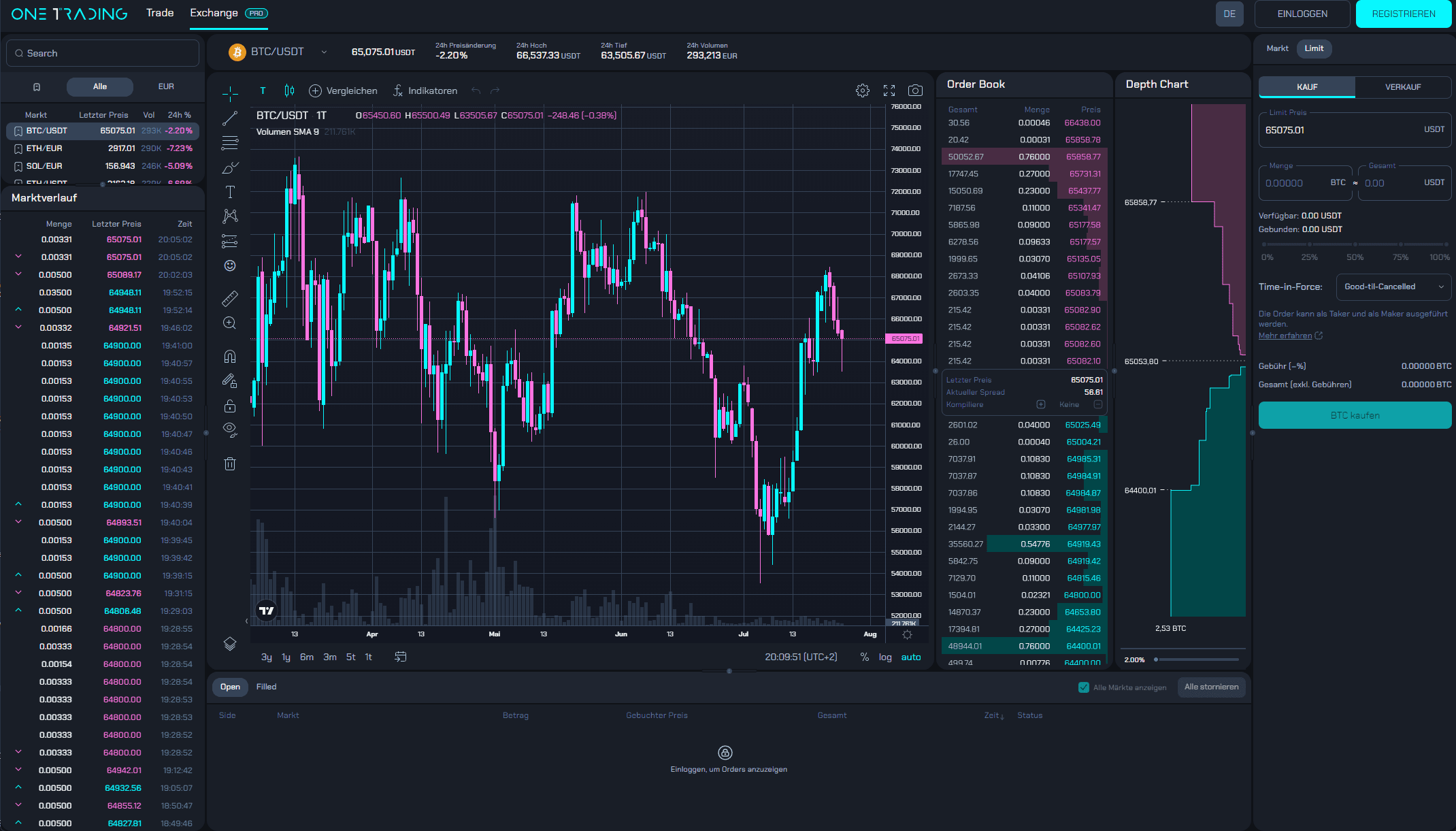Switch order type to Markt
The height and width of the screenshot is (831, 1456).
click(1277, 48)
